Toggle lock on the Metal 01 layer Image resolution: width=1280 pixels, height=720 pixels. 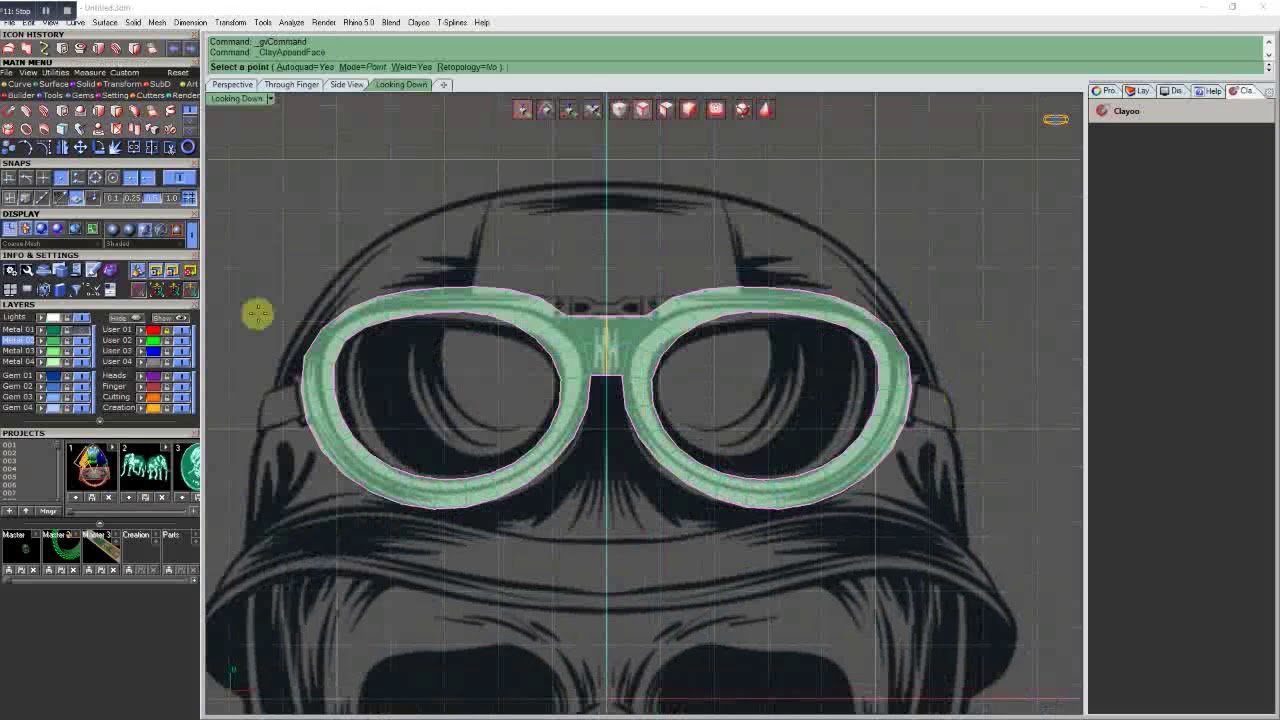(67, 330)
